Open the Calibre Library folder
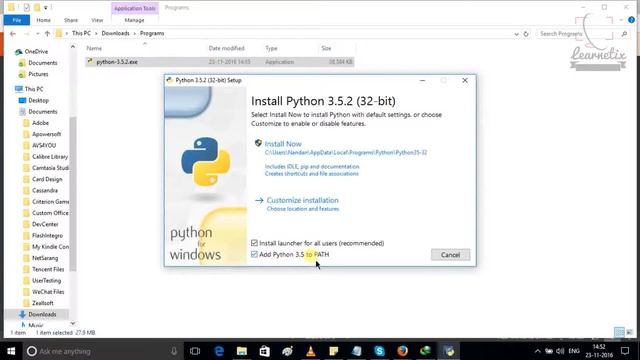 [50, 157]
